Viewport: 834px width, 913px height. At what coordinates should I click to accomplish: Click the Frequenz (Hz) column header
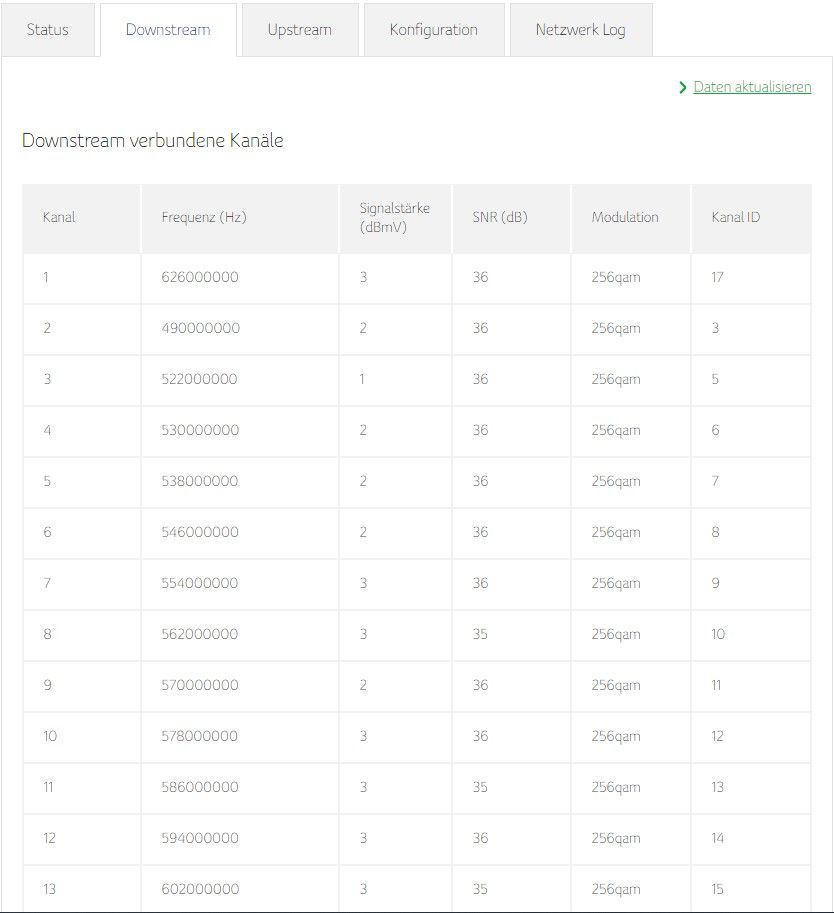[x=203, y=217]
